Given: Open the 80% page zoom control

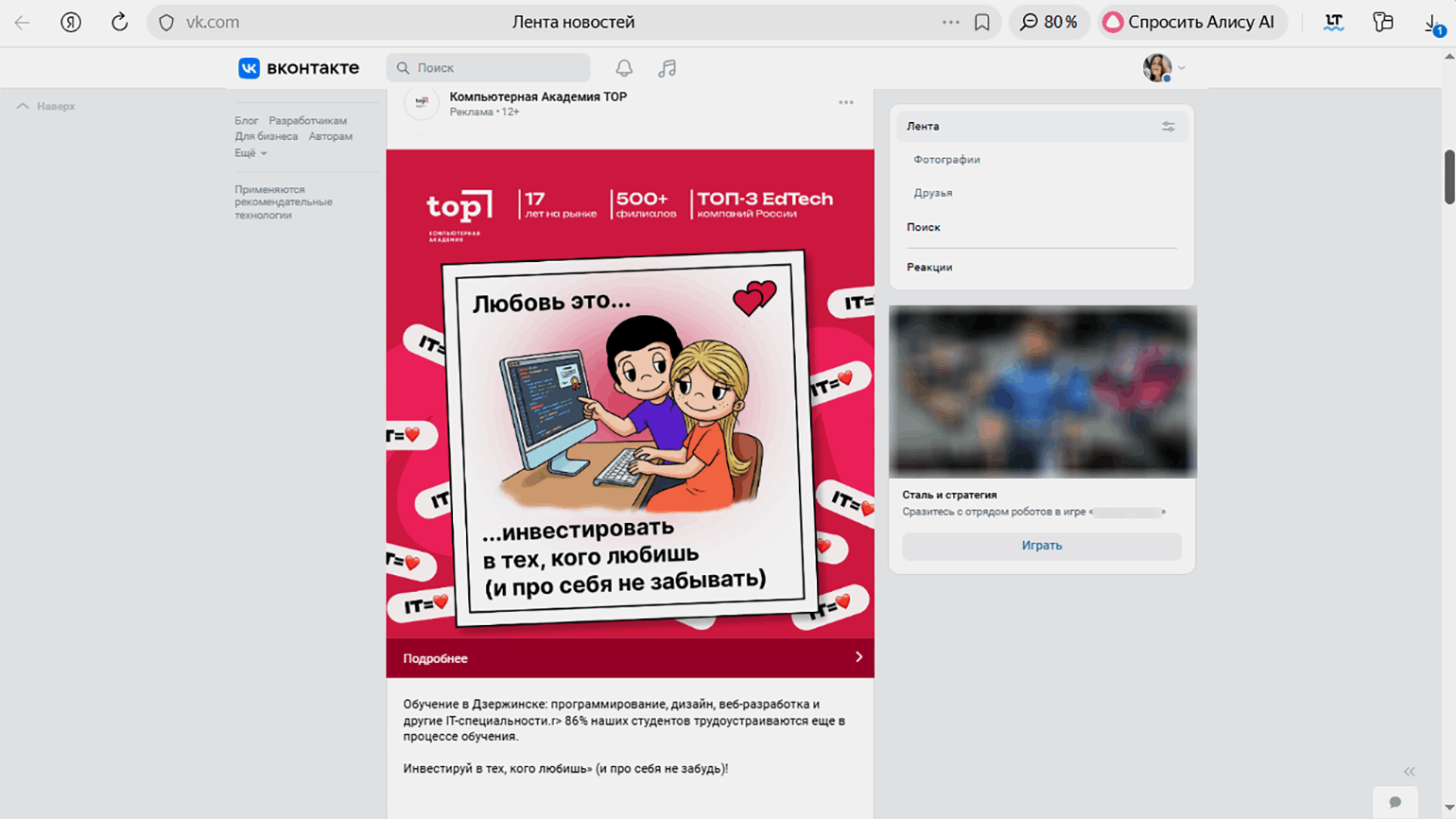Looking at the screenshot, I should click(1049, 22).
